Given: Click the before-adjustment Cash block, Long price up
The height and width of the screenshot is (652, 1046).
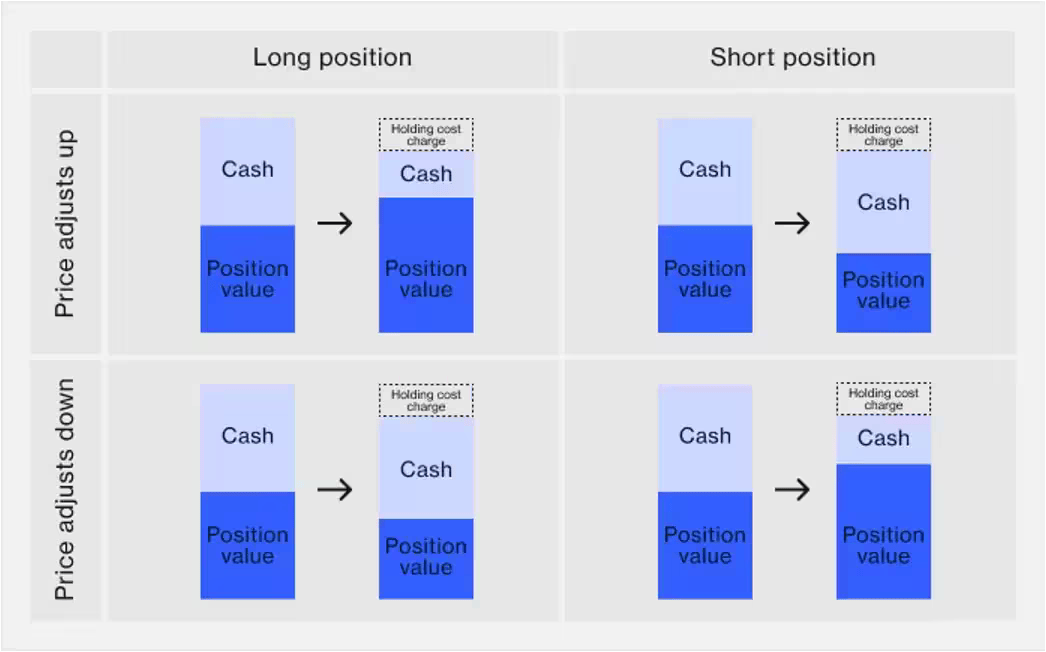Looking at the screenshot, I should (247, 170).
